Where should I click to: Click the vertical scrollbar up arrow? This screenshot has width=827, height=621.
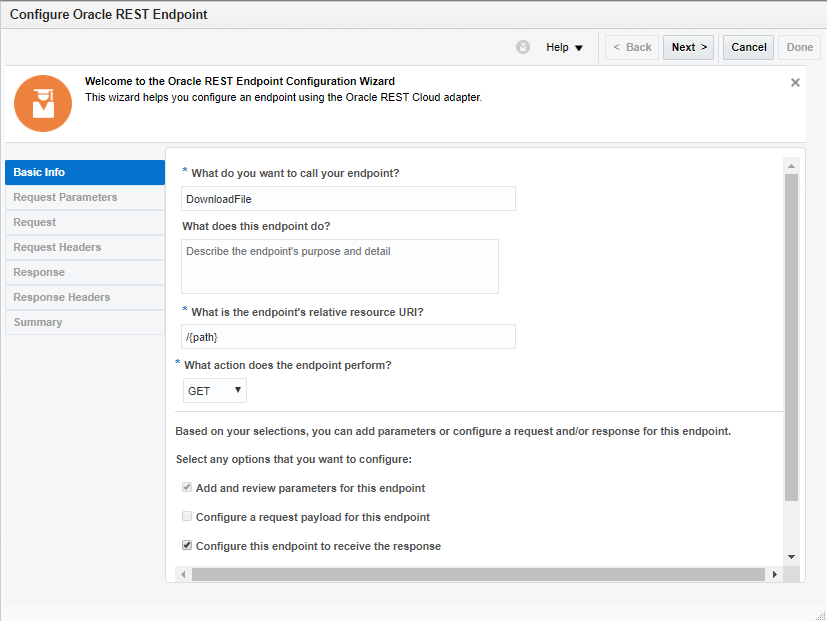pos(791,165)
